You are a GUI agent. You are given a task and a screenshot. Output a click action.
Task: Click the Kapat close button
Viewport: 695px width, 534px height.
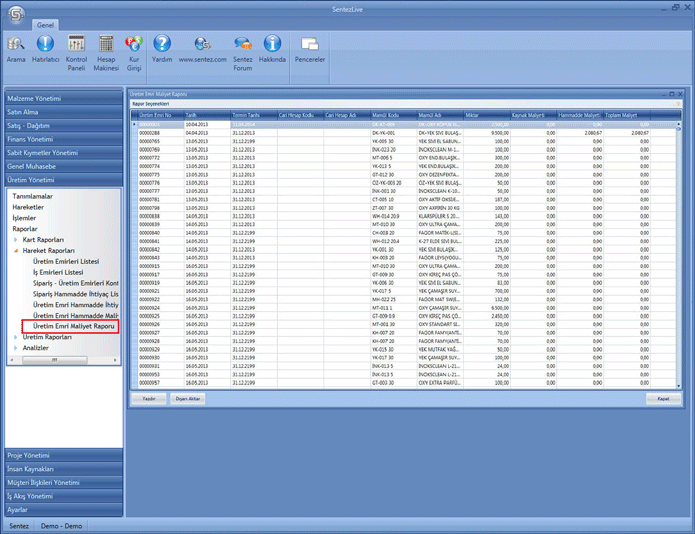coord(663,399)
